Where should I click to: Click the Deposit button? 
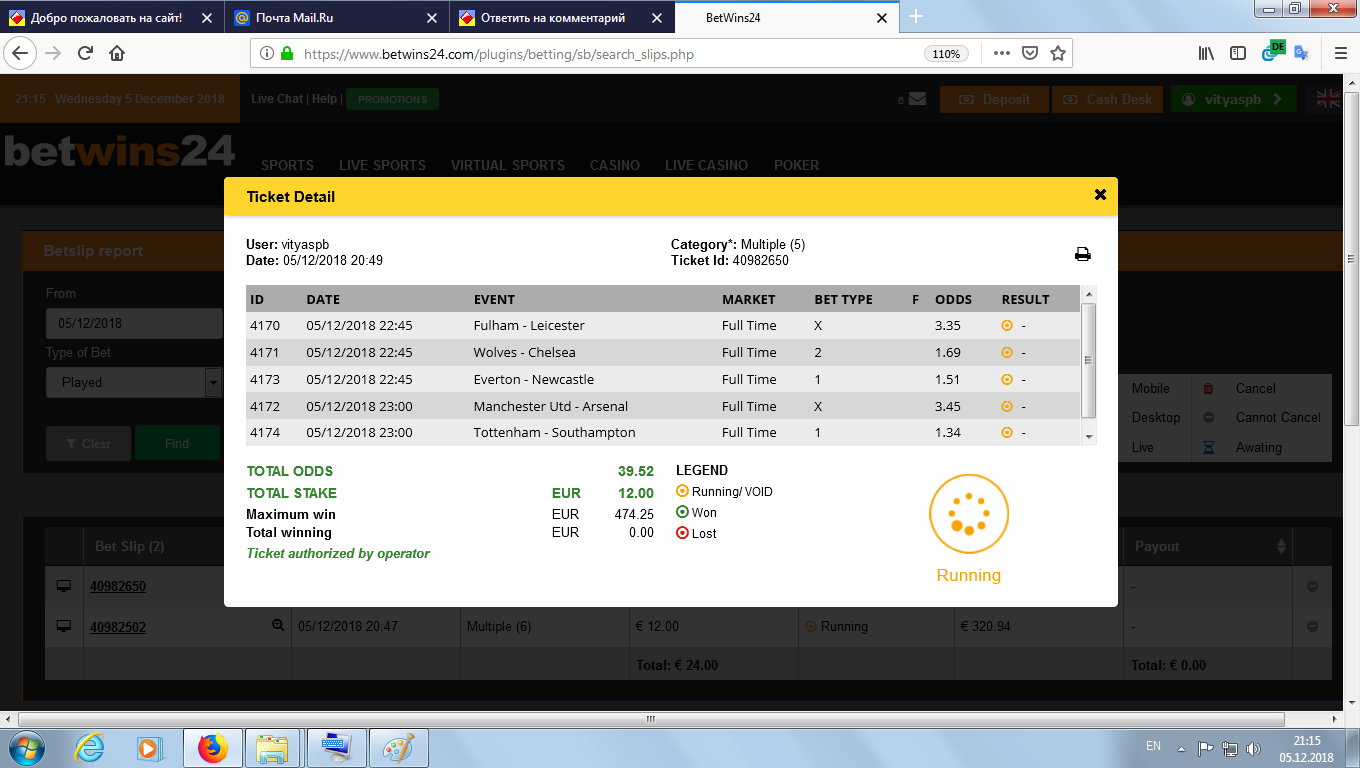click(994, 99)
